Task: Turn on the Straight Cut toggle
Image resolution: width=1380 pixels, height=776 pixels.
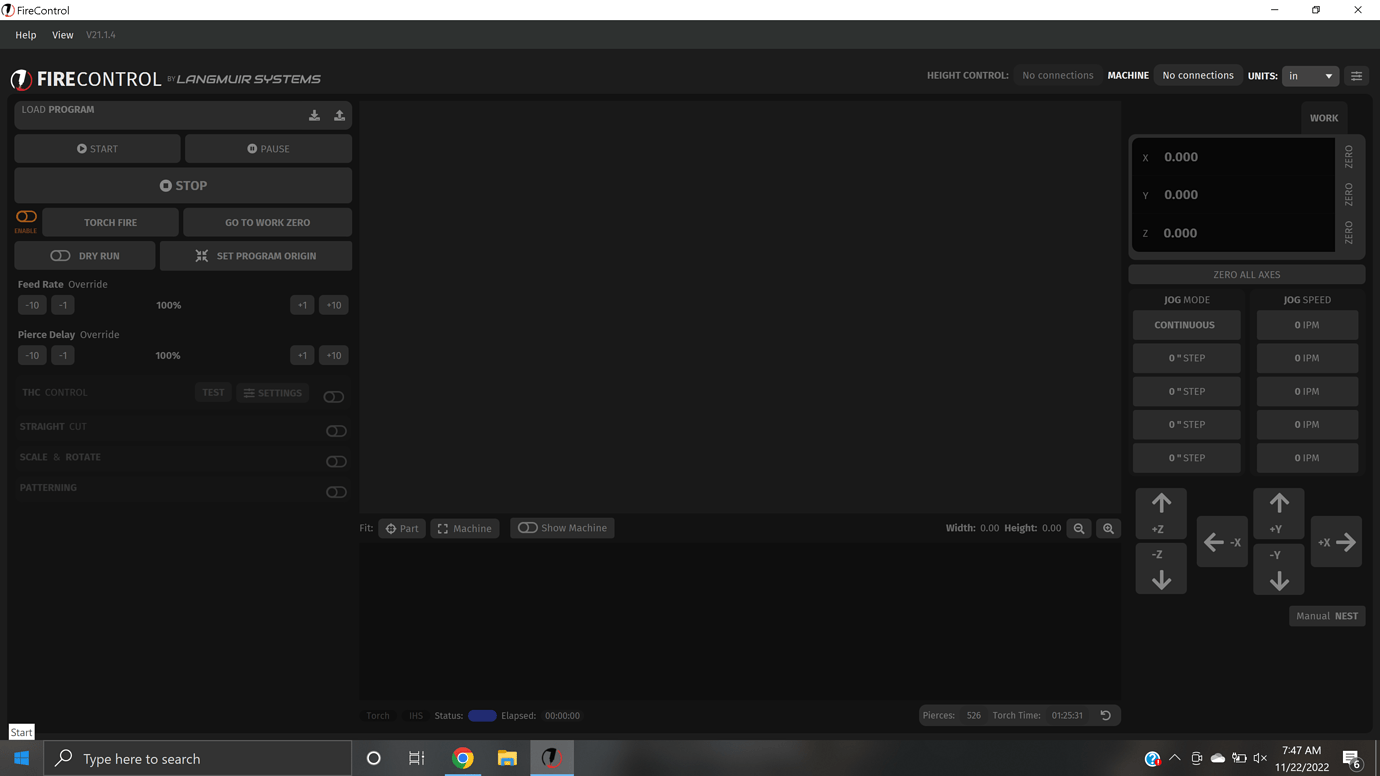Action: pos(336,431)
